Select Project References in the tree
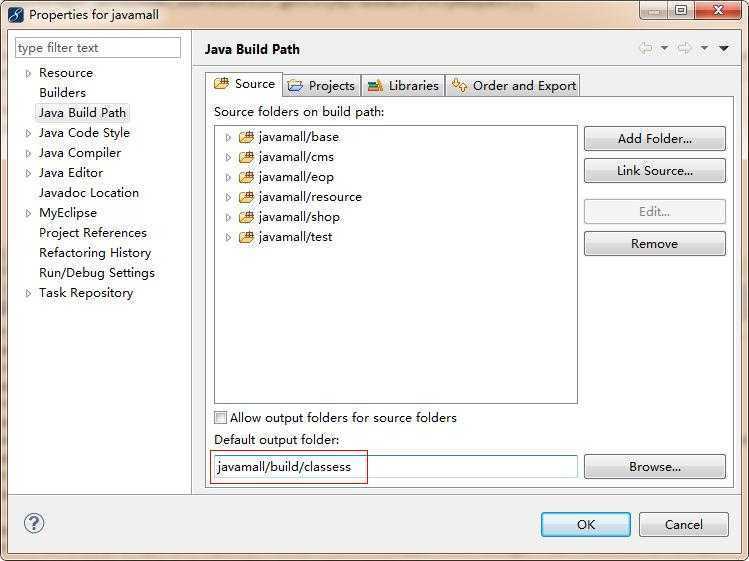Image resolution: width=749 pixels, height=561 pixels. [93, 233]
